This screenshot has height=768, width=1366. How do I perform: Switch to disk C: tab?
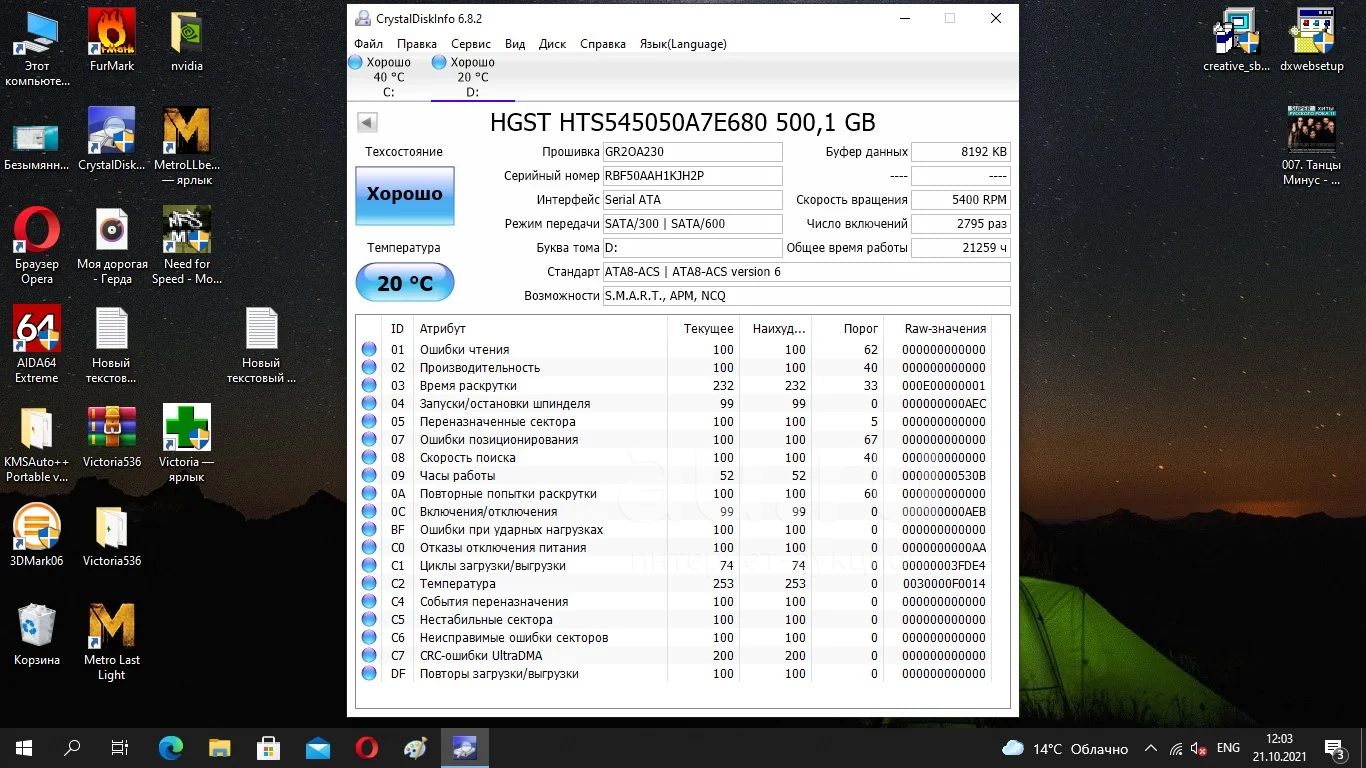coord(388,77)
